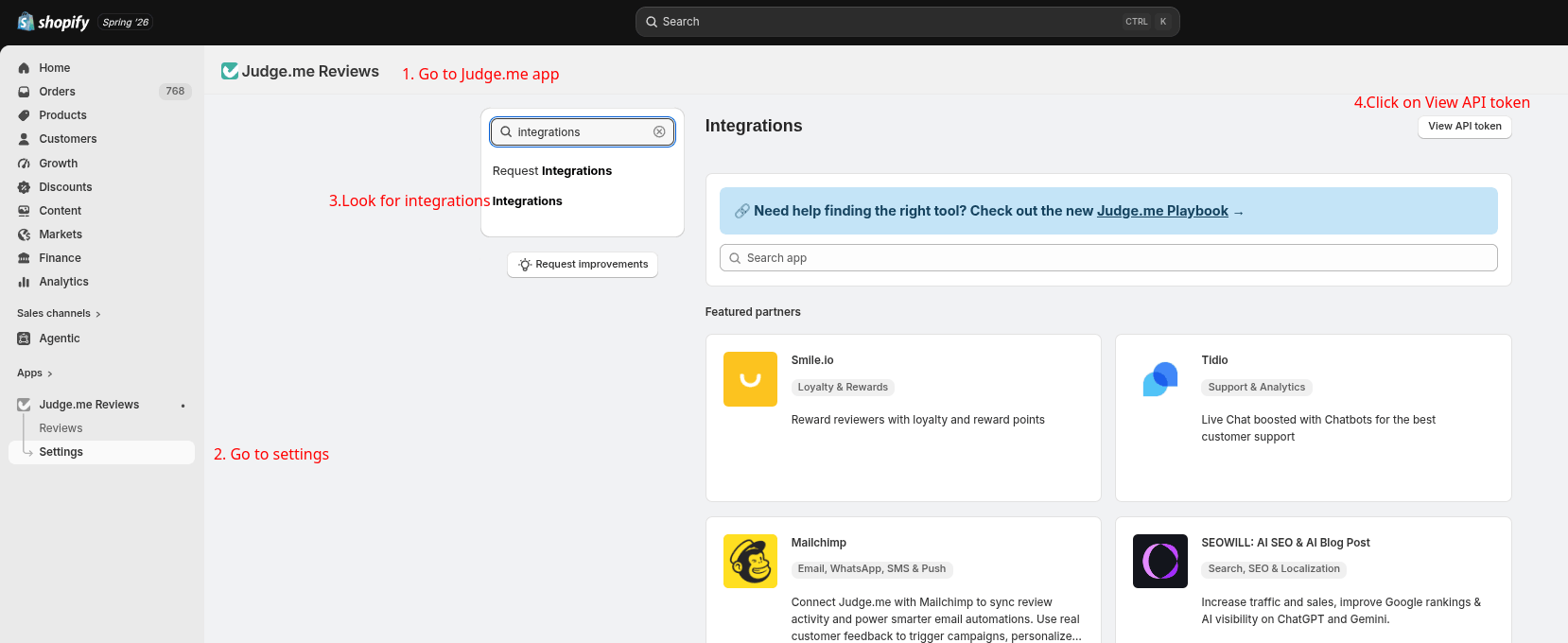Click the Loyalty & Rewards tag
1568x643 pixels.
pyautogui.click(x=843, y=388)
